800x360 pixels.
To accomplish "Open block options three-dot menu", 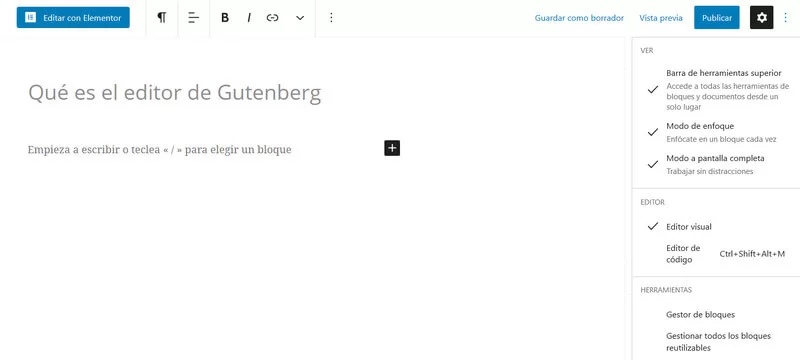I will [x=331, y=18].
